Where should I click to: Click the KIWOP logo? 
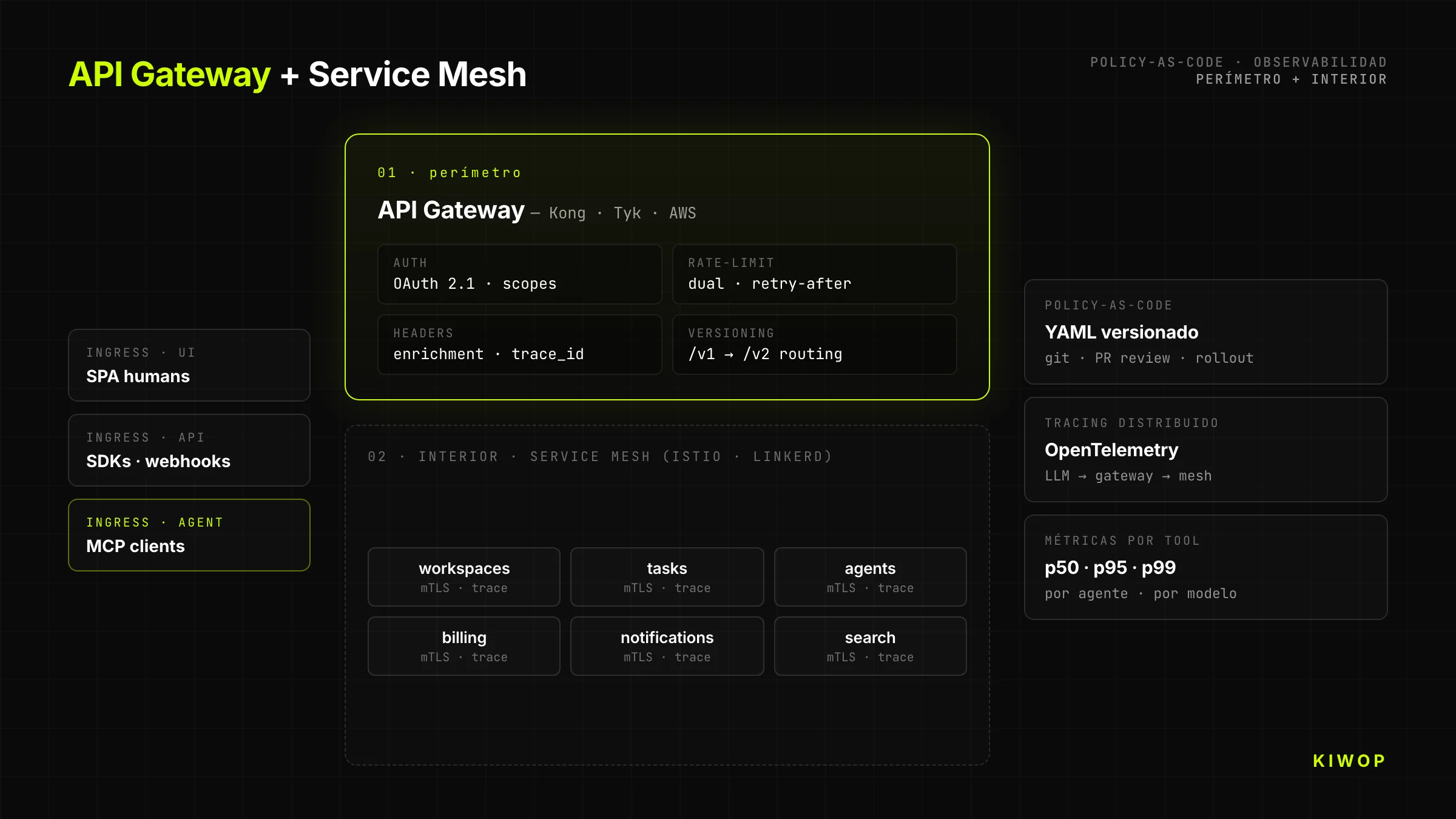click(x=1348, y=761)
